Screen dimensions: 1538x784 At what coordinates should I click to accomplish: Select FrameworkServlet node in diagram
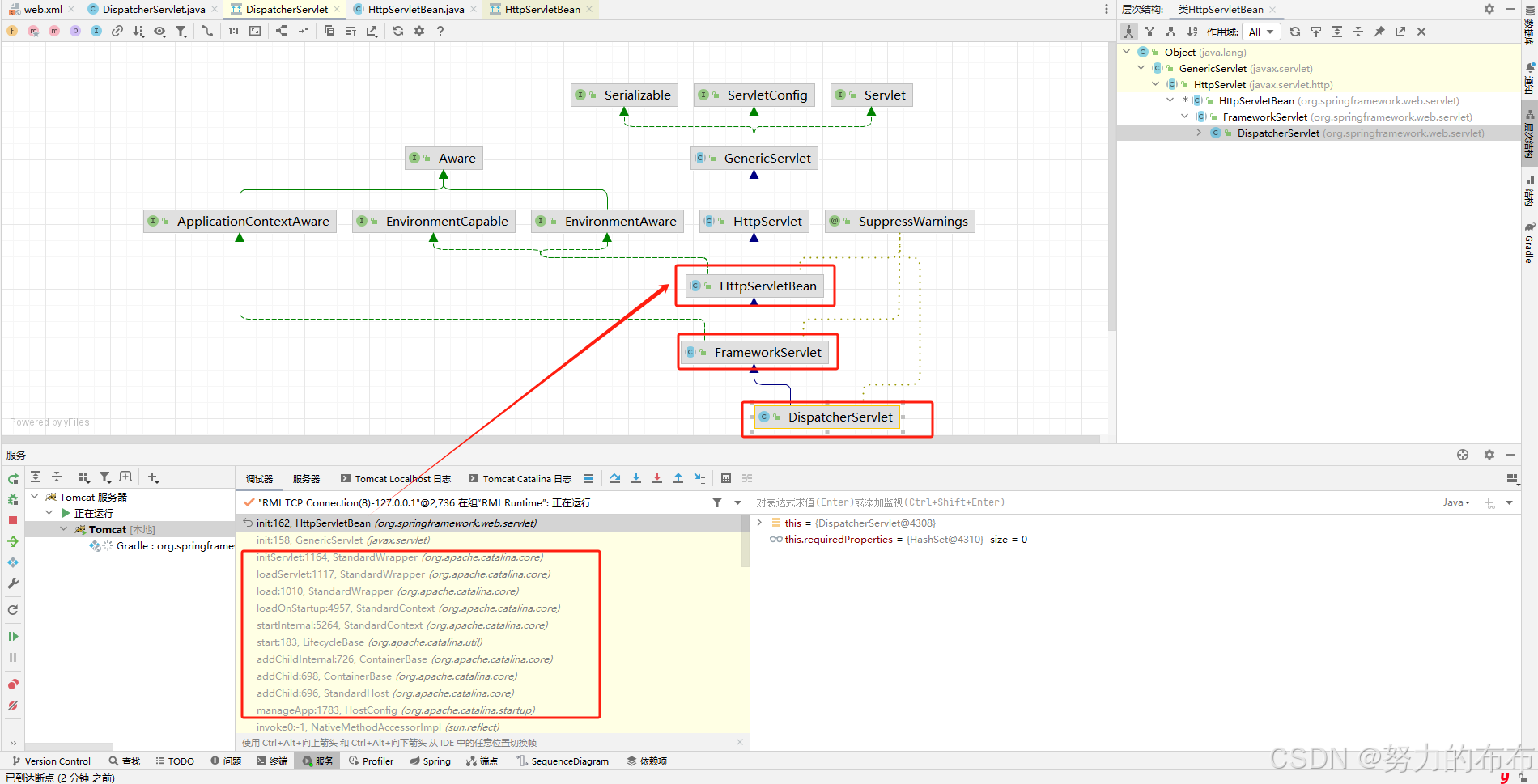tap(754, 352)
